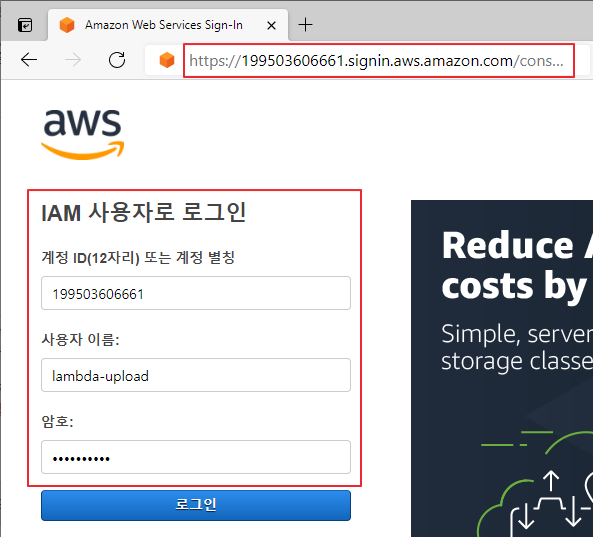The width and height of the screenshot is (593, 537).
Task: Click the 'Reduce costs by' promotional banner
Action: point(502,368)
